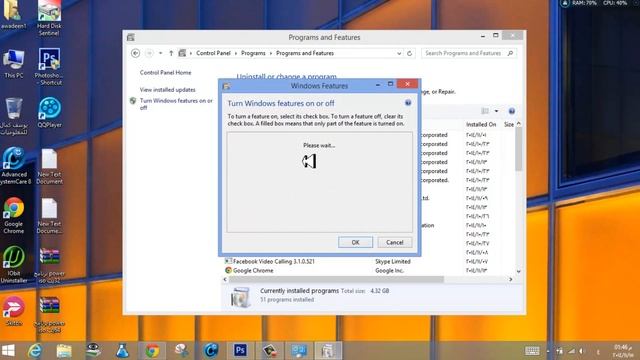
Task: Refresh the Programs and Features list
Action: coord(409,53)
